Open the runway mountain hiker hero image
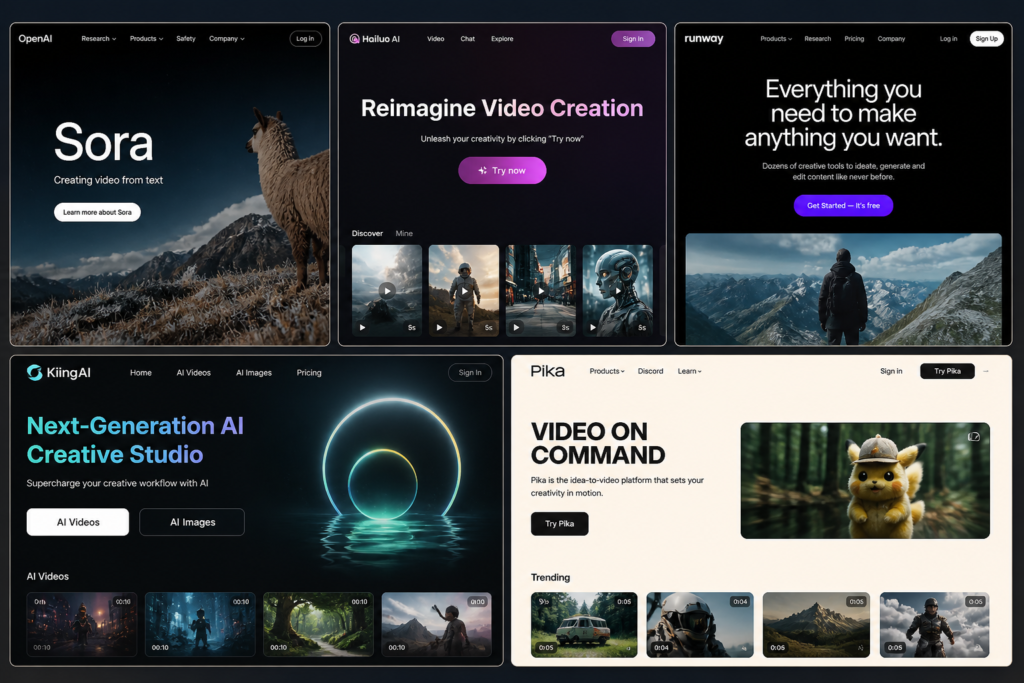The image size is (1024, 683). (843, 289)
